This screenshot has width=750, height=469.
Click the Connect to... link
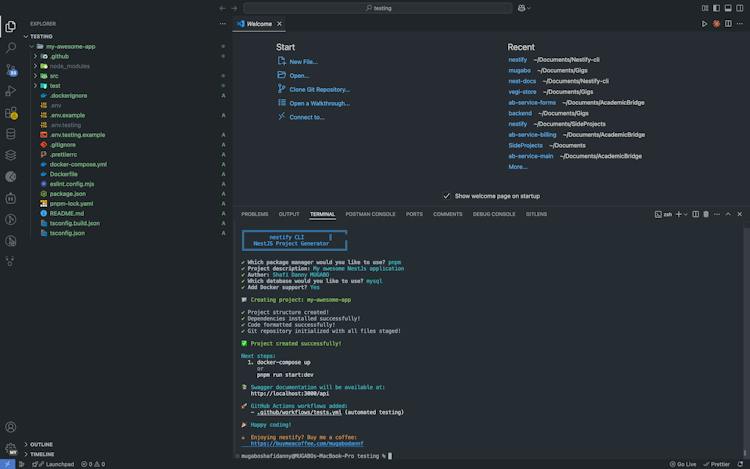(x=307, y=117)
